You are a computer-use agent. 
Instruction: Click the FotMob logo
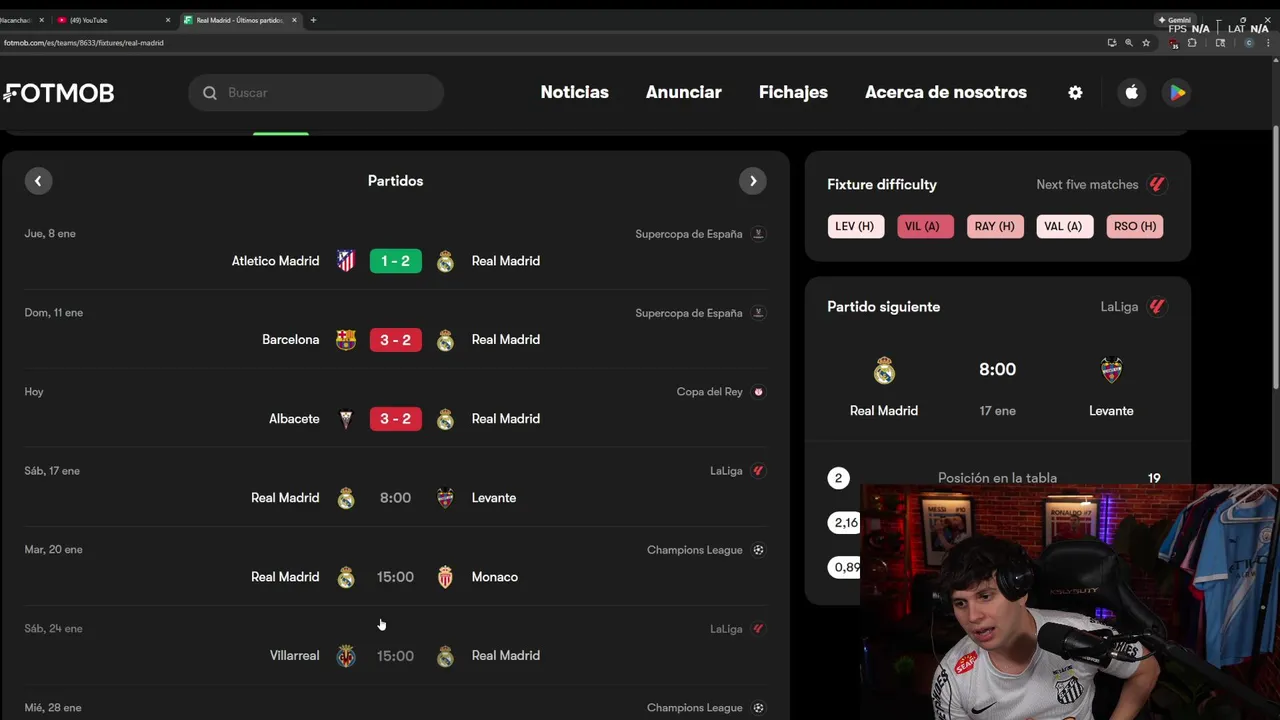[x=58, y=93]
